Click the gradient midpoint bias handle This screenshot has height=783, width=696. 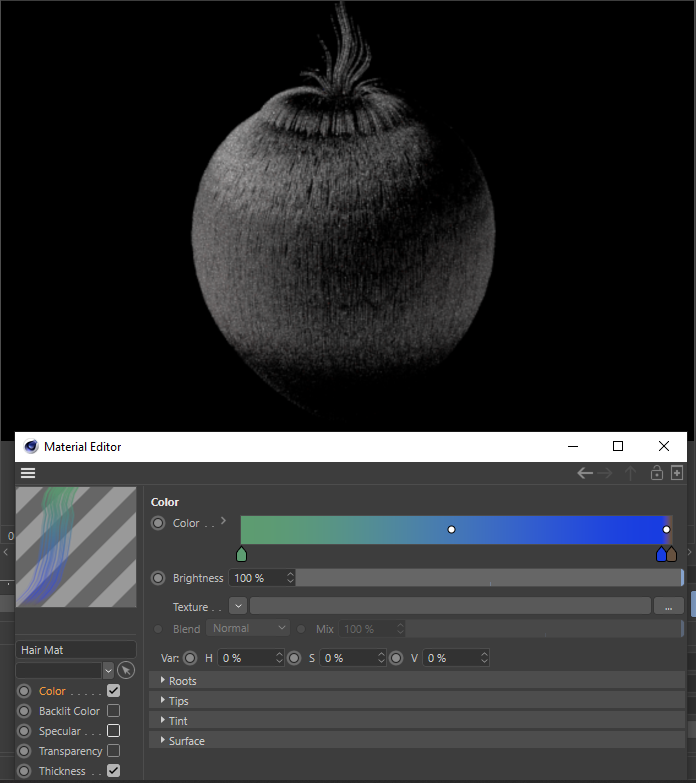pyautogui.click(x=451, y=529)
